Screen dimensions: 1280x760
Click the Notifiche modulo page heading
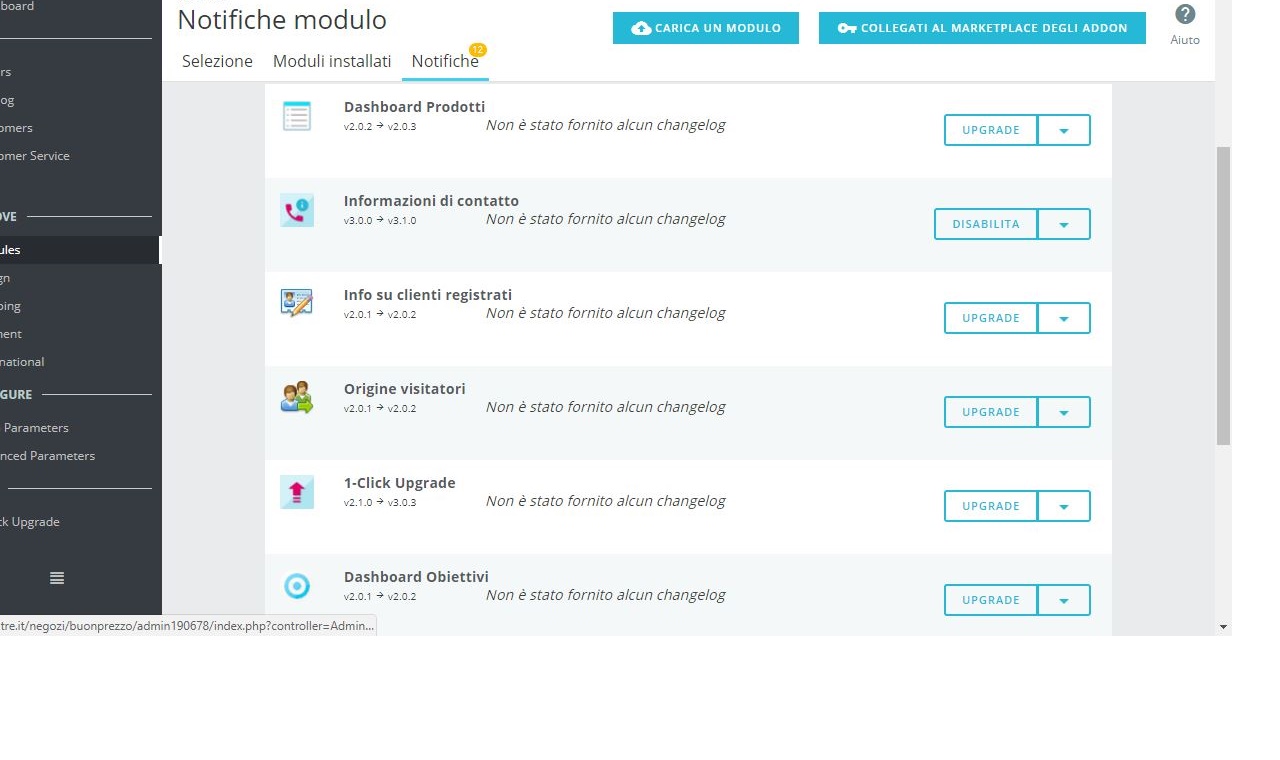tap(282, 19)
